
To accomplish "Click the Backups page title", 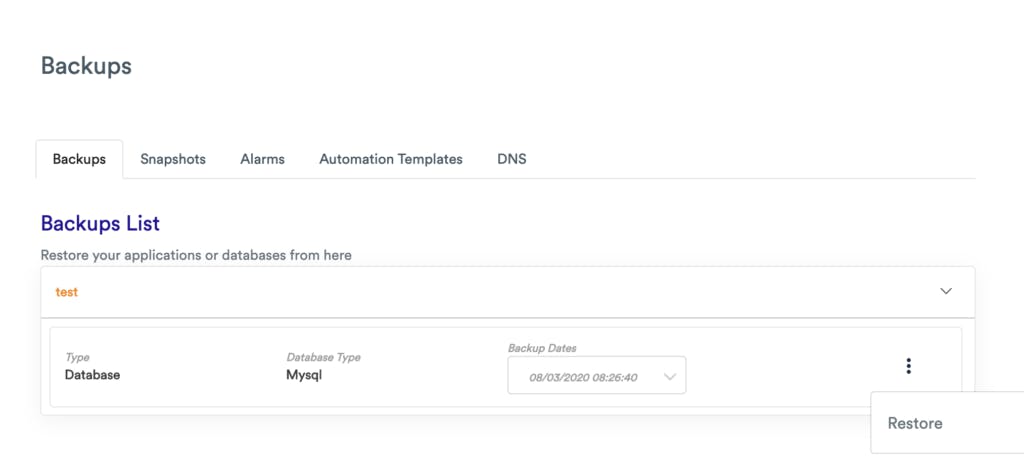I will [x=86, y=66].
